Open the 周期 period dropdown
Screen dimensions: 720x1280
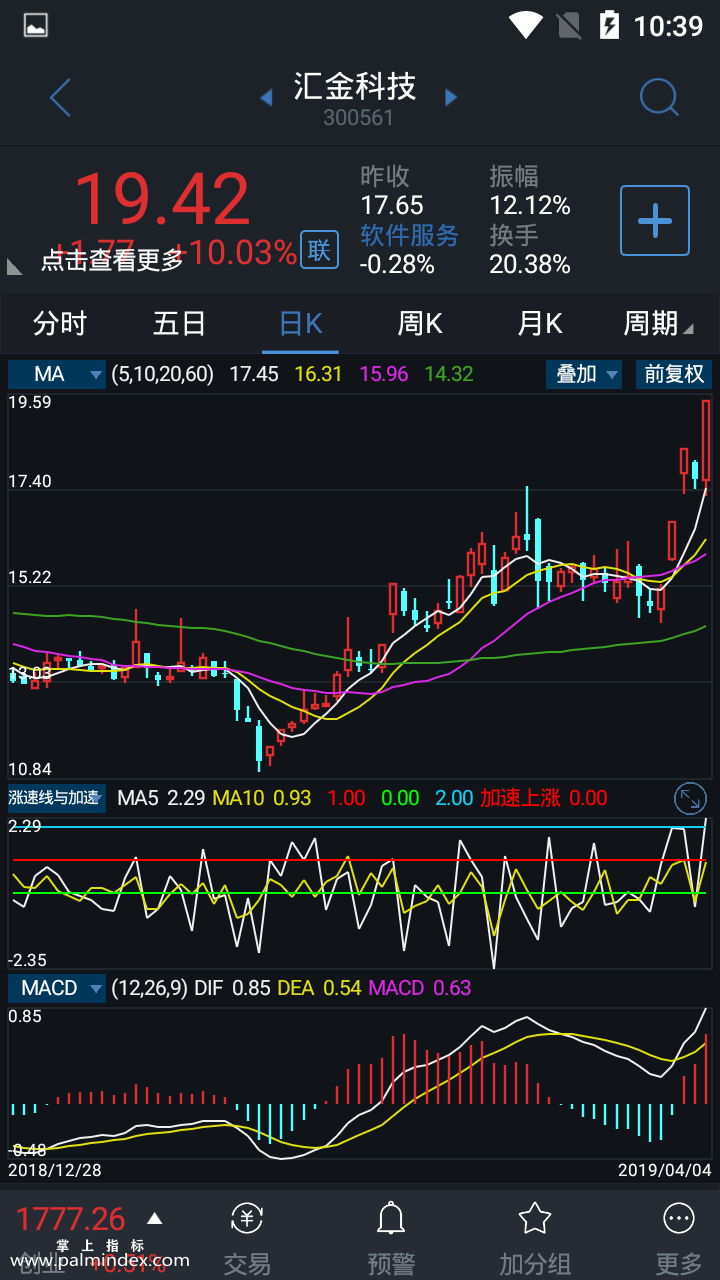pyautogui.click(x=658, y=323)
